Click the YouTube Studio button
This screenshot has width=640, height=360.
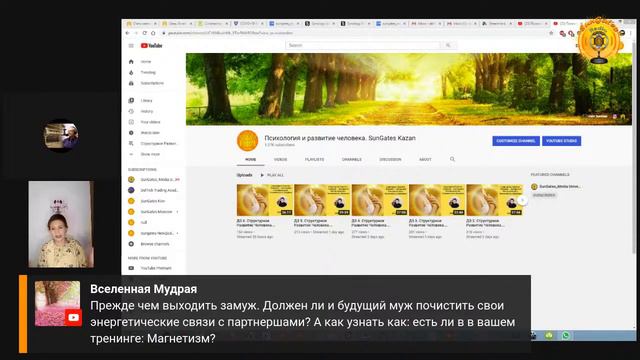(x=562, y=141)
